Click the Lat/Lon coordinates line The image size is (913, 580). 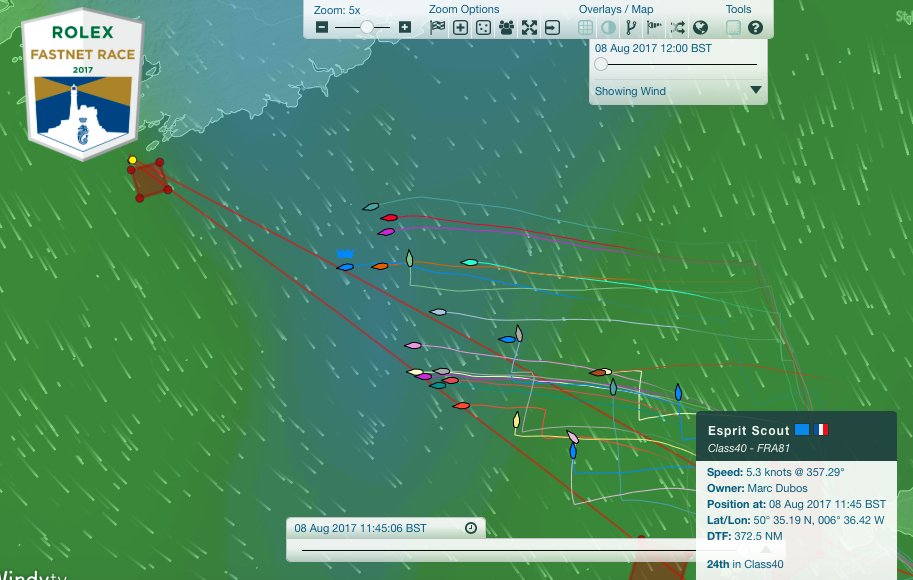click(x=795, y=520)
